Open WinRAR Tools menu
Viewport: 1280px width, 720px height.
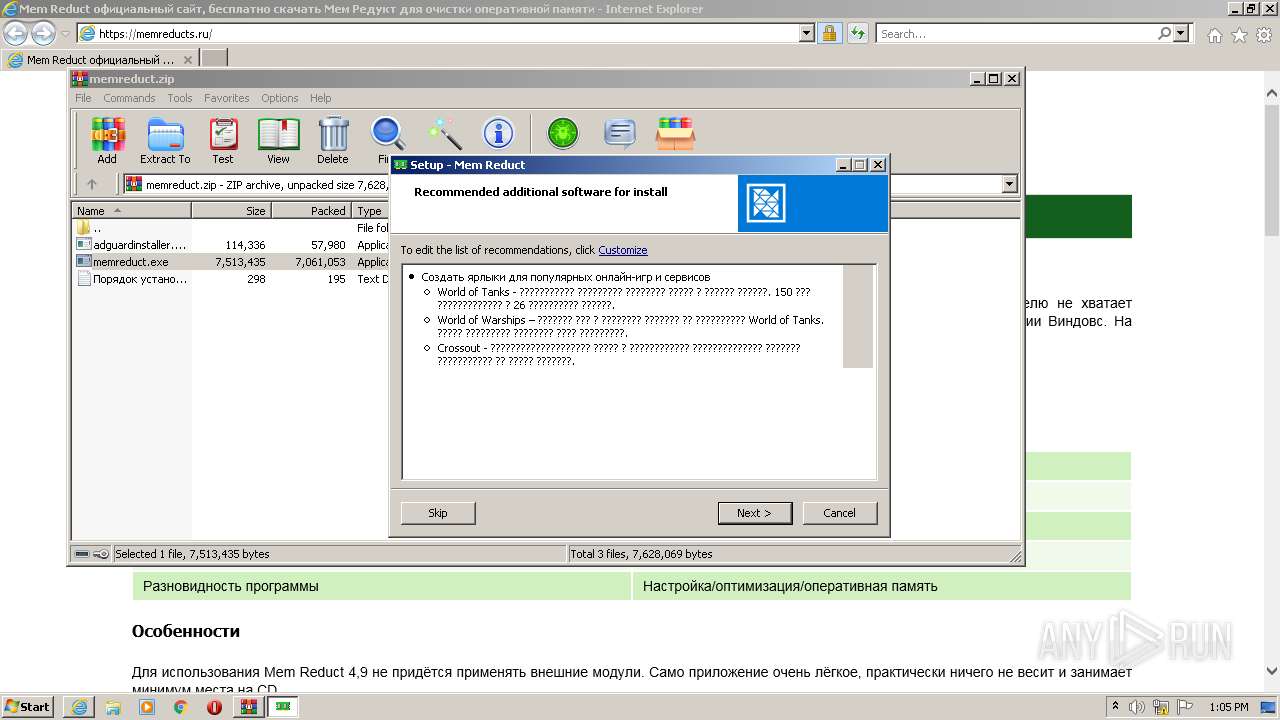tap(180, 98)
